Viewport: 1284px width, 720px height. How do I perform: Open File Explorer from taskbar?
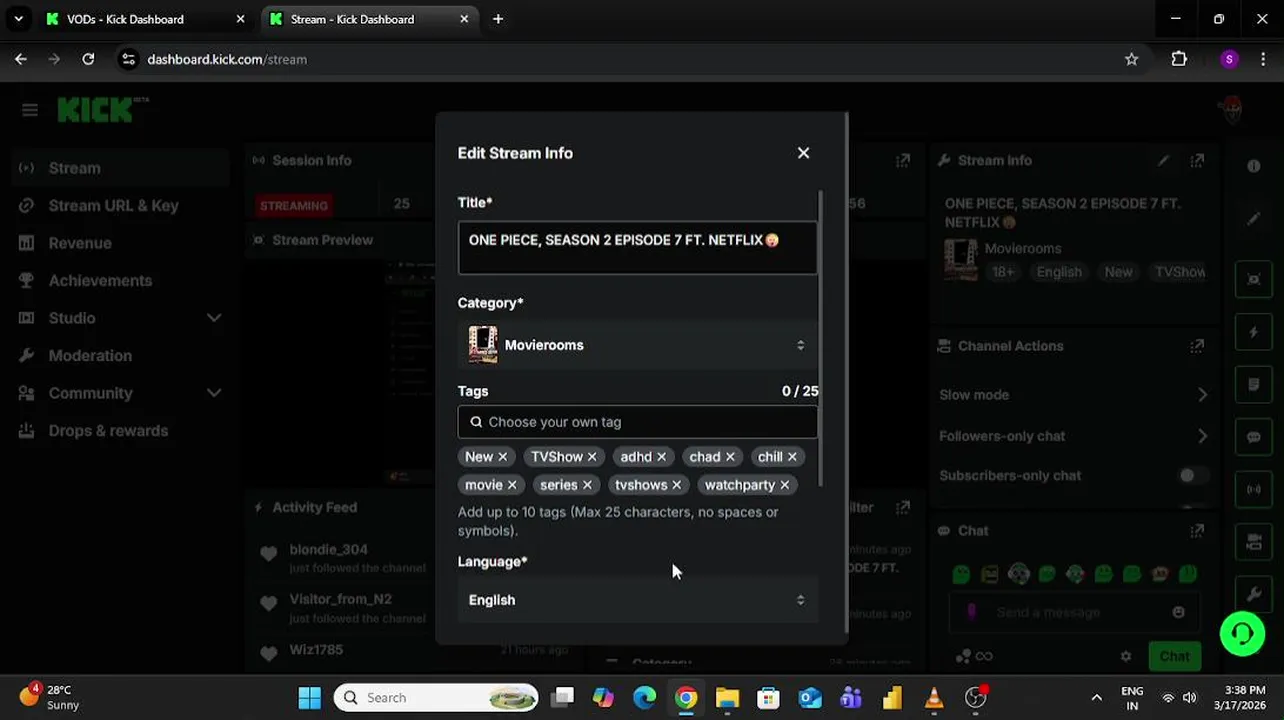[x=727, y=698]
